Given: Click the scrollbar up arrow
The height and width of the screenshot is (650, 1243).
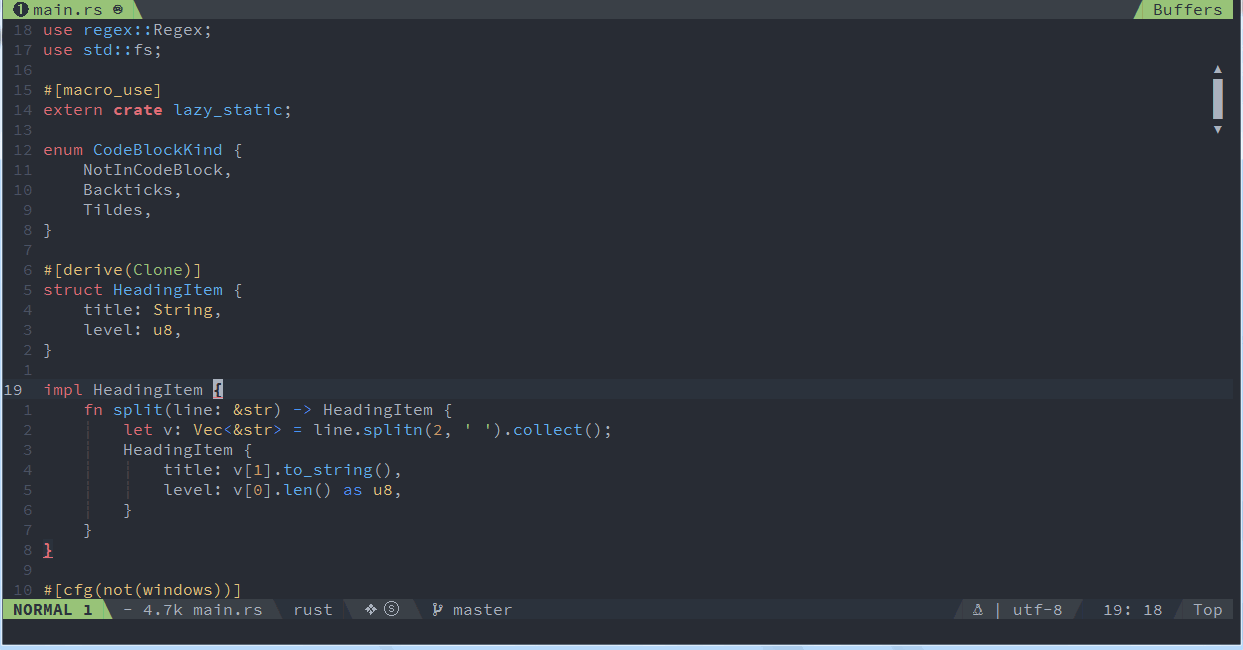Looking at the screenshot, I should (1217, 70).
